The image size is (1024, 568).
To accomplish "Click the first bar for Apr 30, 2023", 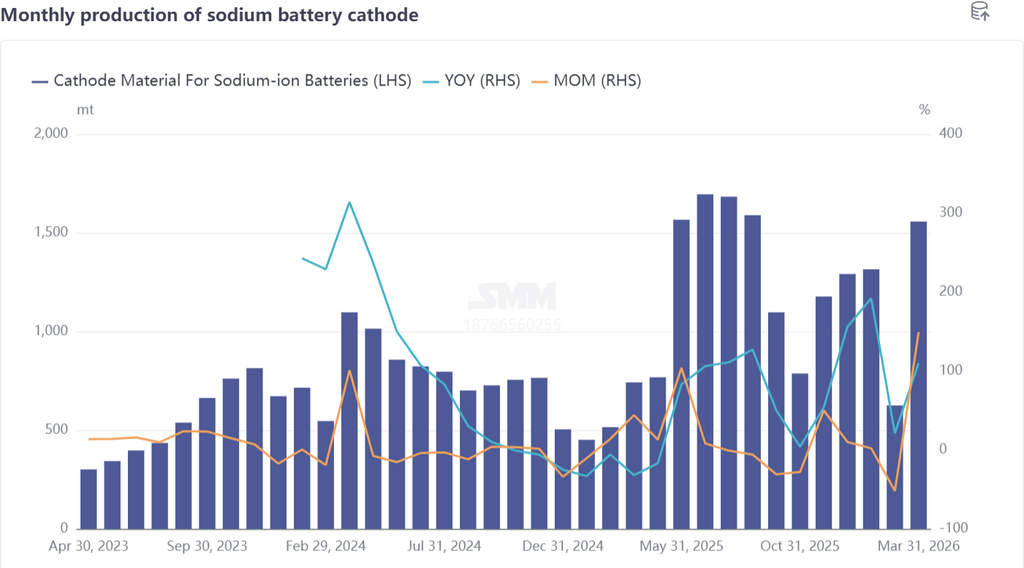I will click(89, 499).
